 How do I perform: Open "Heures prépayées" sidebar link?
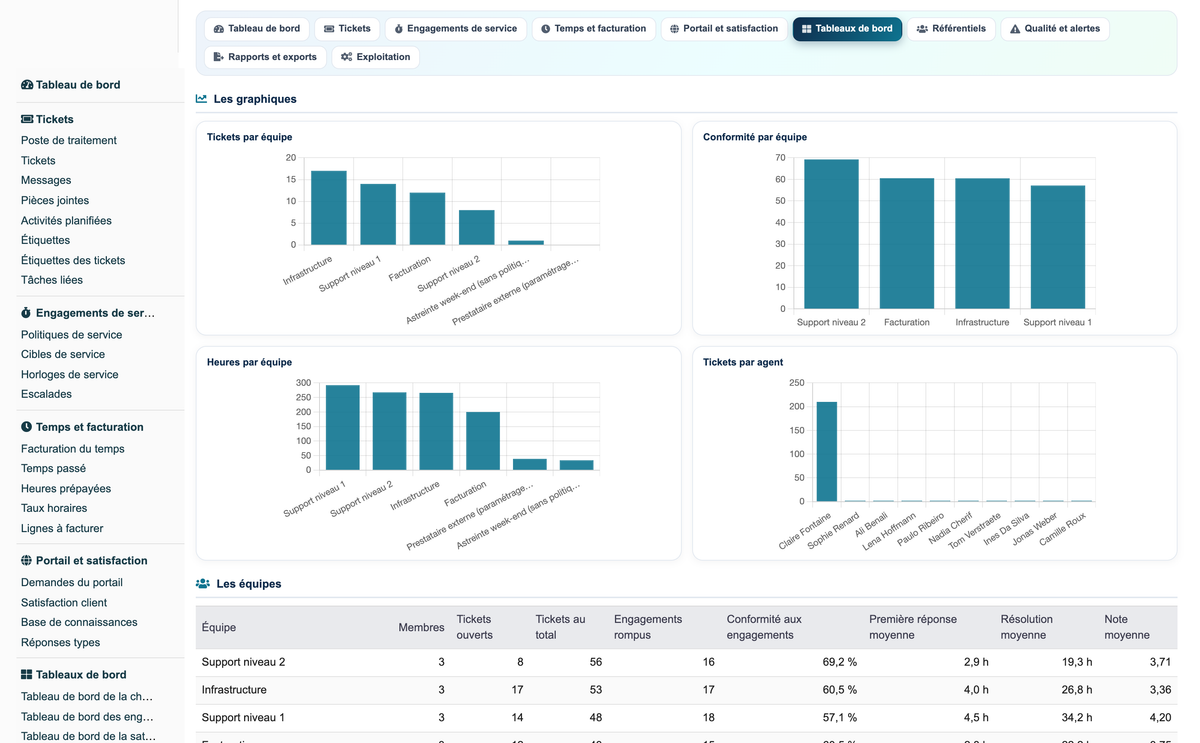[66, 489]
